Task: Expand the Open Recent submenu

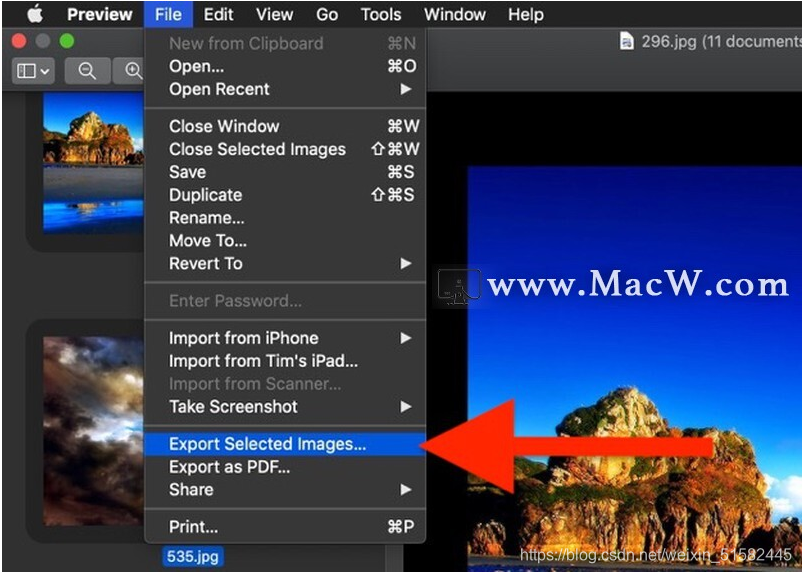Action: [x=285, y=89]
